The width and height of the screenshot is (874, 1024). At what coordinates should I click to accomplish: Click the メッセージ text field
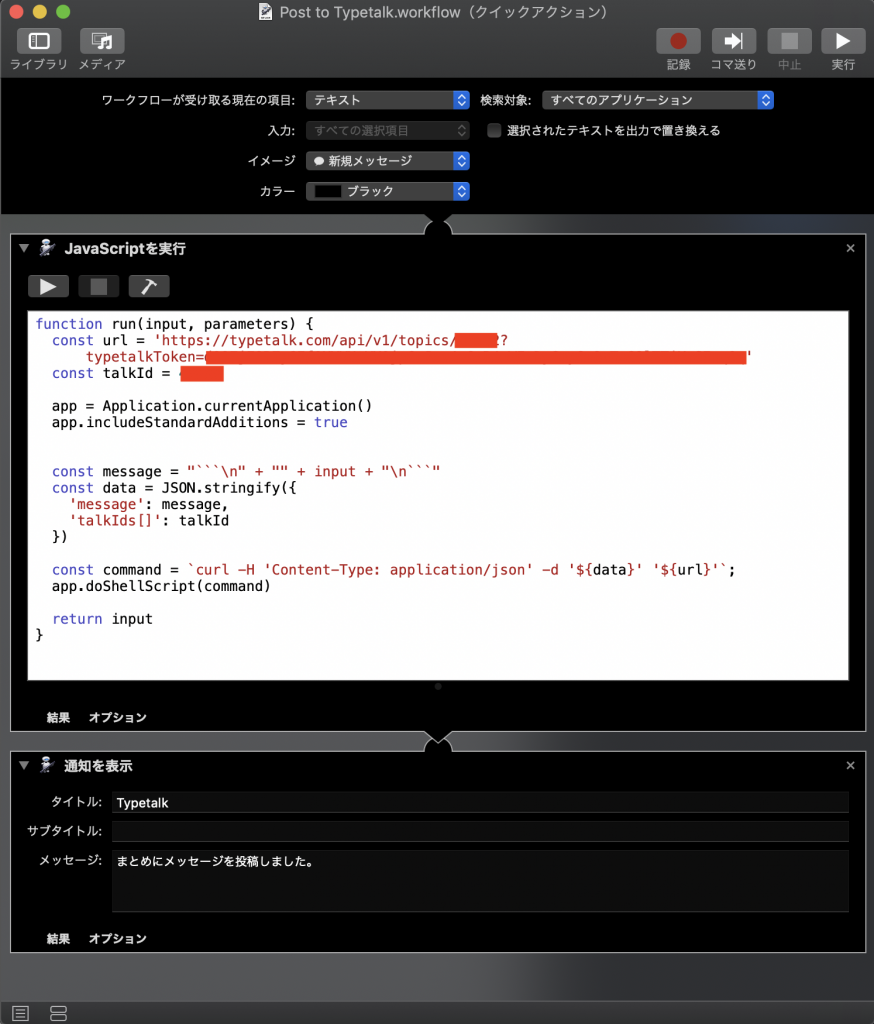point(480,880)
